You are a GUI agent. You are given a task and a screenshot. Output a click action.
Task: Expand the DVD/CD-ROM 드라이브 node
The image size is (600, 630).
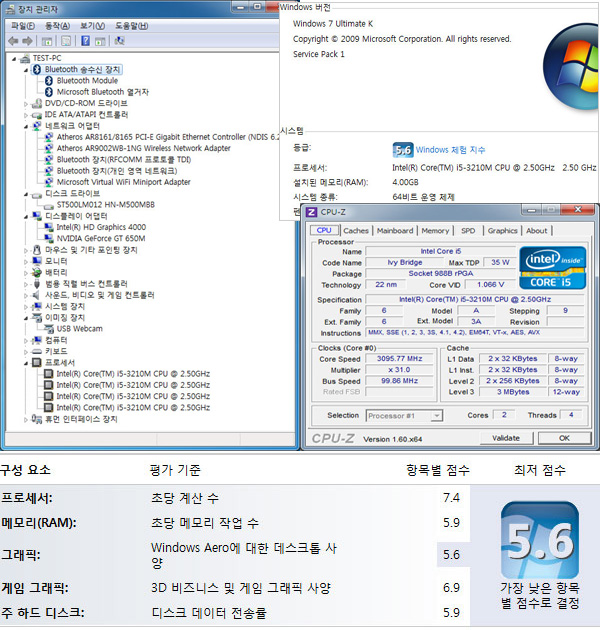pos(26,104)
